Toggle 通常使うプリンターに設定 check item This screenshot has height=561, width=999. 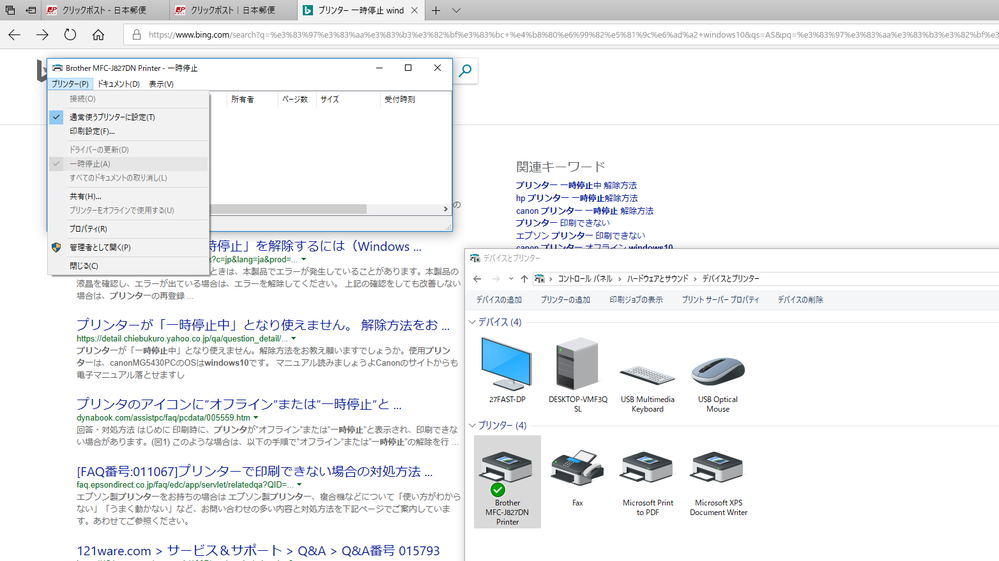pos(128,117)
